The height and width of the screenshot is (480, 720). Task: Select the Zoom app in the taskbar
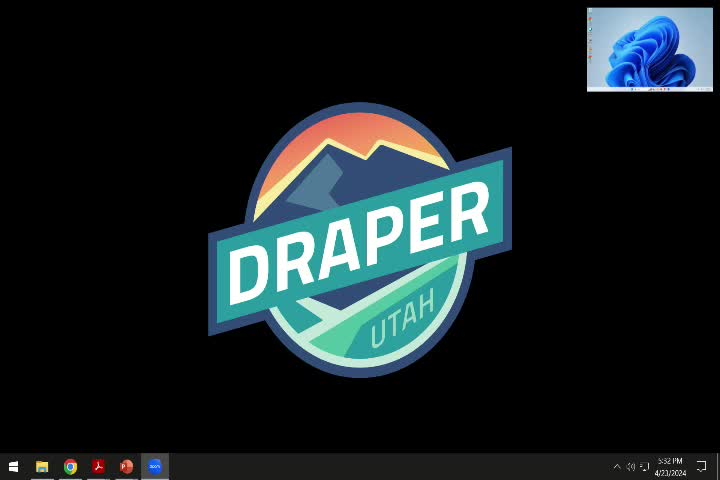click(x=155, y=467)
